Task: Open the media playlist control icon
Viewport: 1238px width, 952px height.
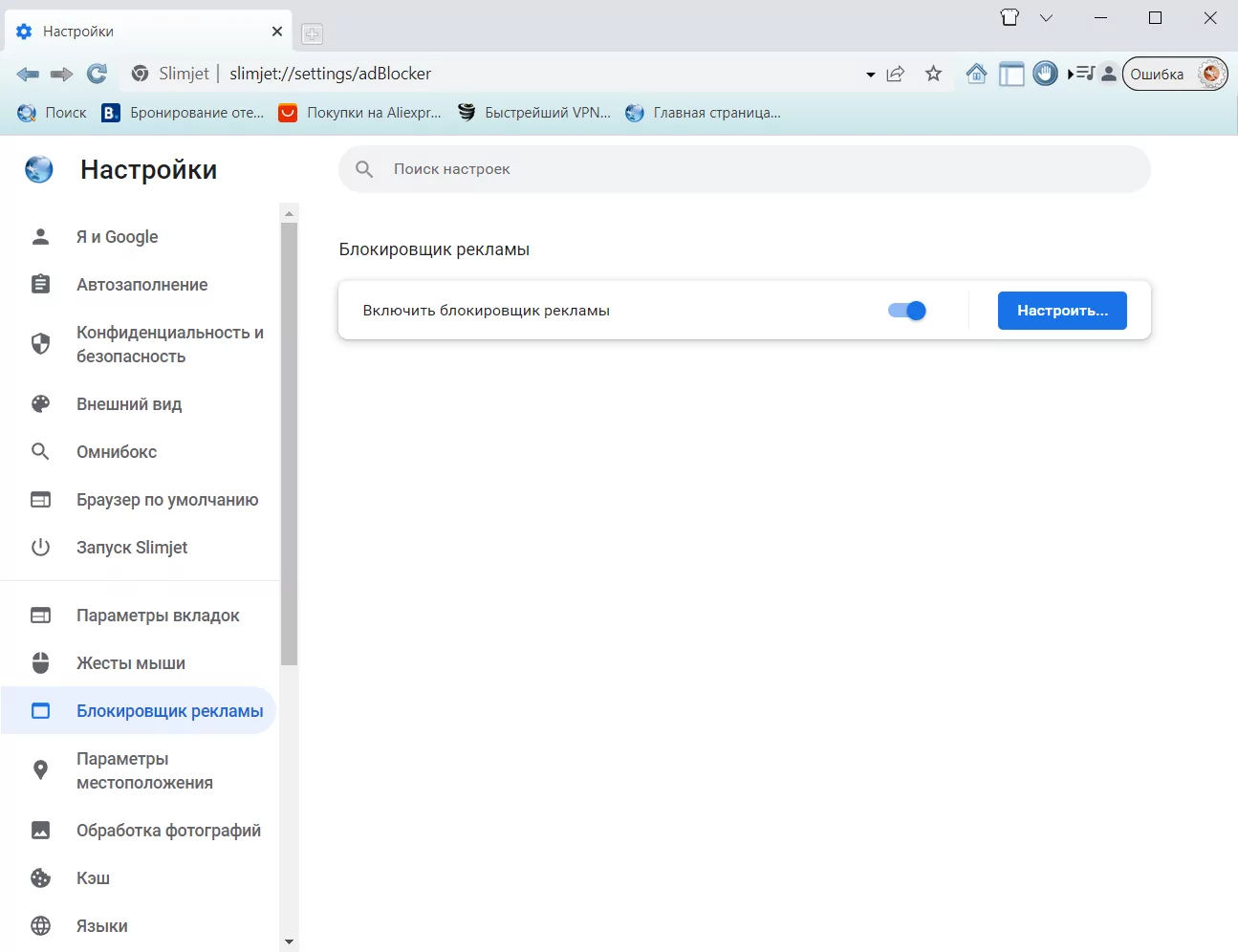Action: (1081, 74)
